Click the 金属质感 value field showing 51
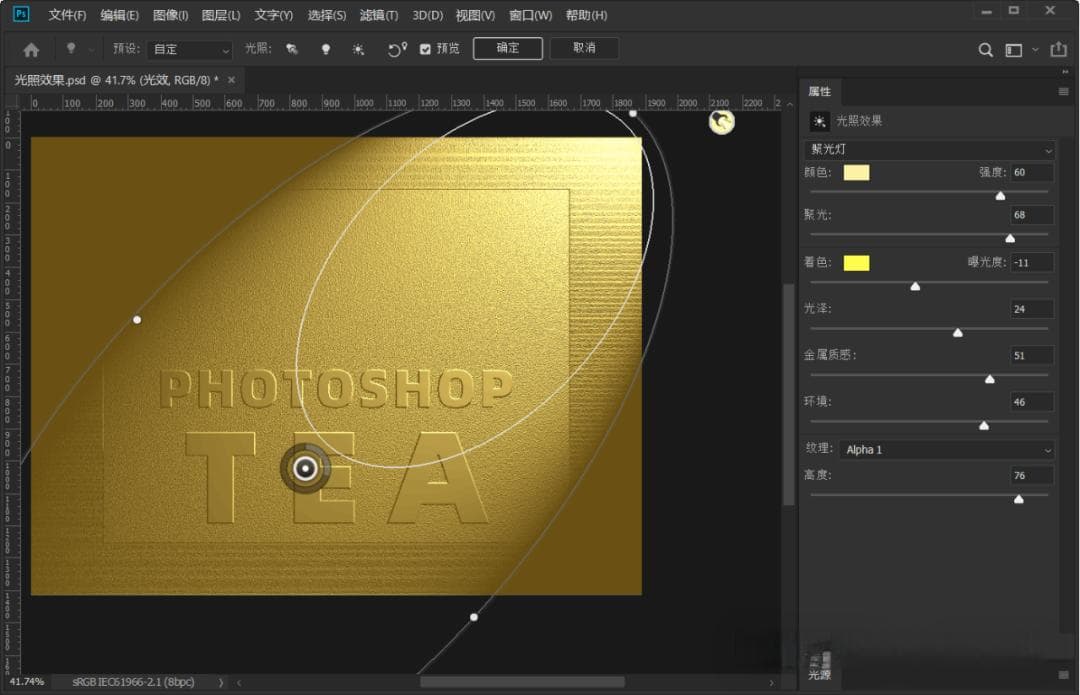Image resolution: width=1080 pixels, height=695 pixels. coord(1032,355)
